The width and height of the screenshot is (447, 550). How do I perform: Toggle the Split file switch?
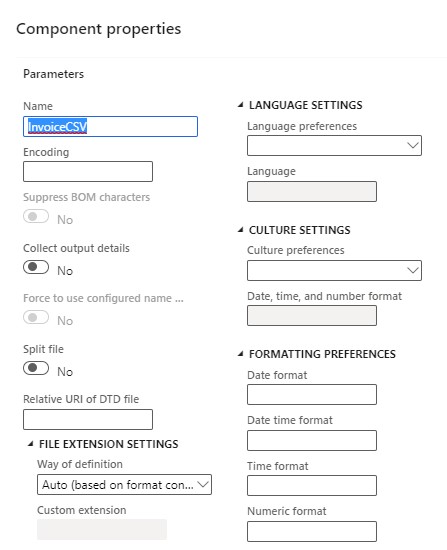point(36,368)
